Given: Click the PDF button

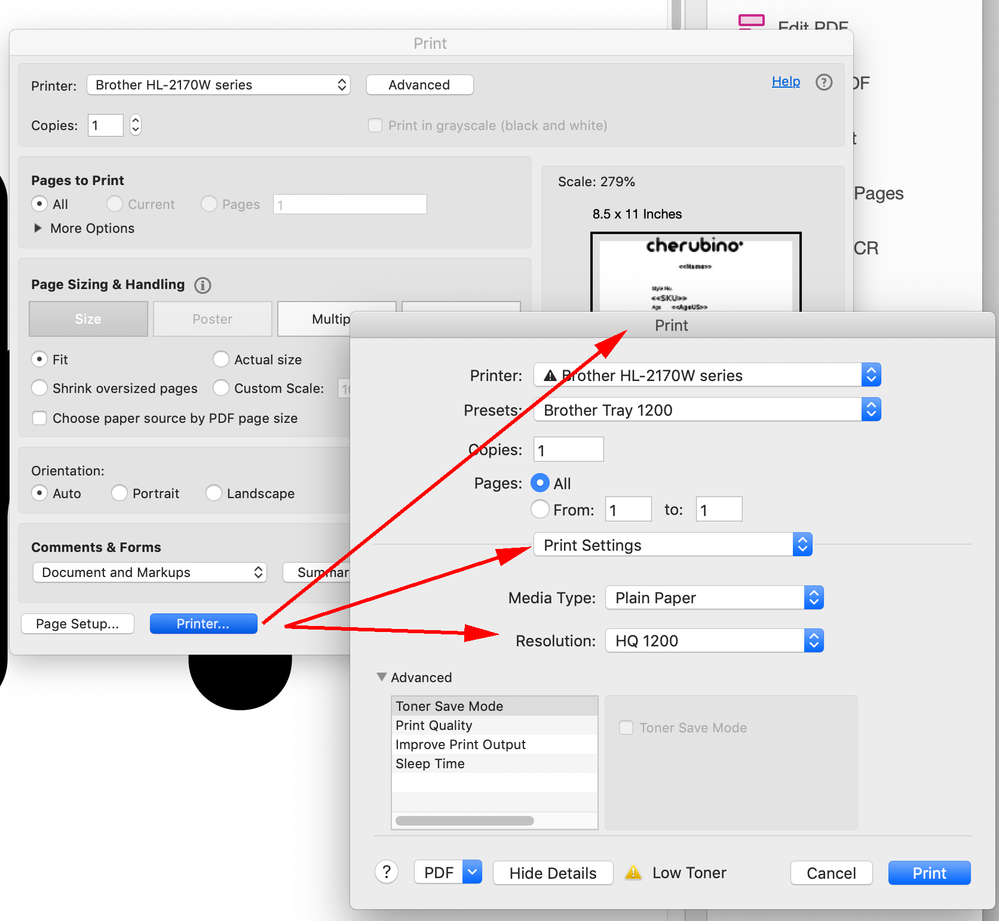Looking at the screenshot, I should [439, 872].
